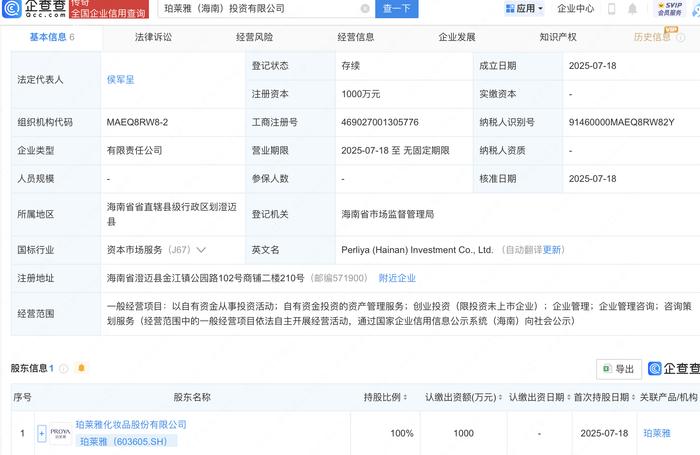The height and width of the screenshot is (455, 700).
Task: Open related product 珀莱雅 link
Action: click(657, 433)
